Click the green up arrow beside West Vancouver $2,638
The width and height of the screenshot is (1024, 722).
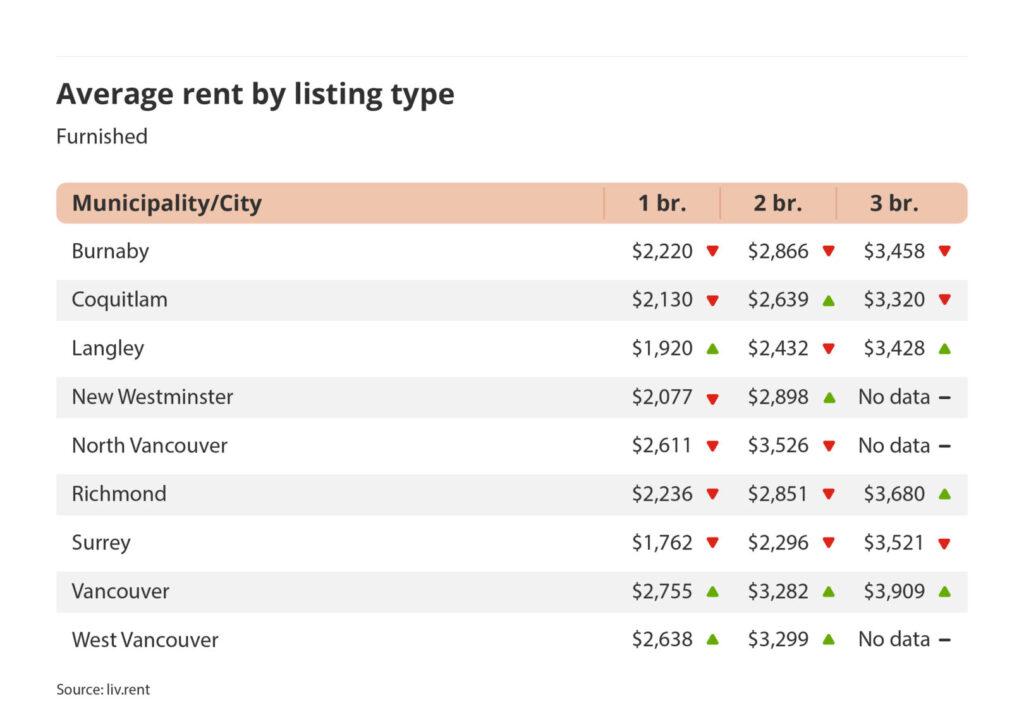712,639
